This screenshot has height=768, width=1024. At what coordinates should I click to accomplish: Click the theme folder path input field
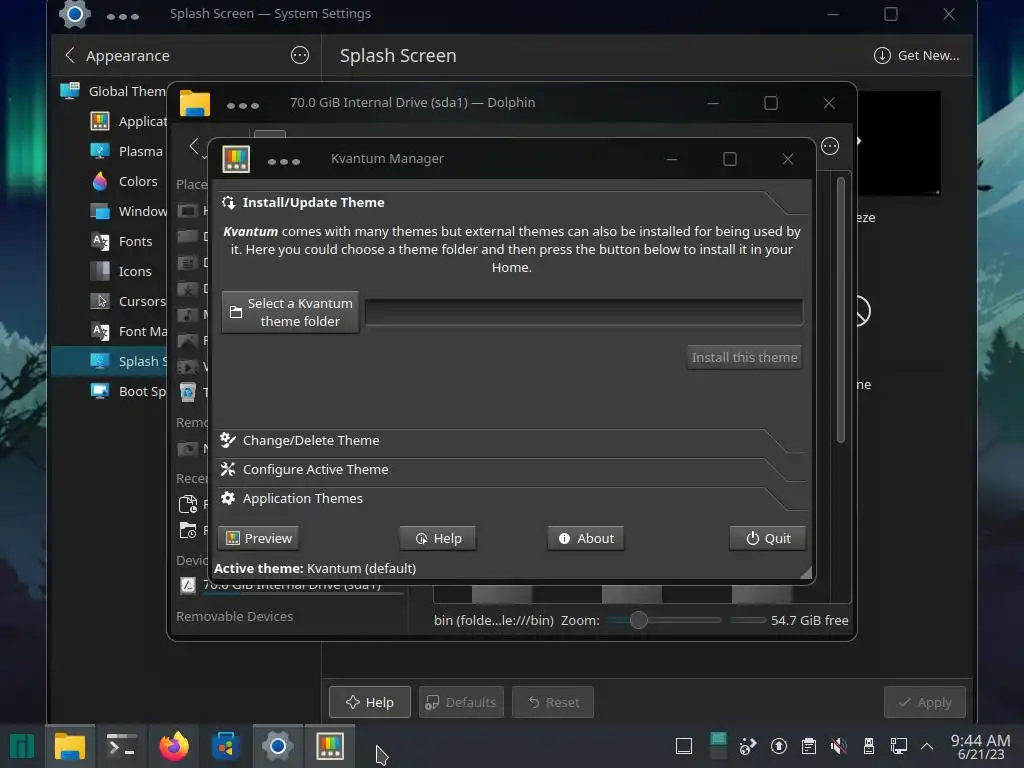coord(584,312)
